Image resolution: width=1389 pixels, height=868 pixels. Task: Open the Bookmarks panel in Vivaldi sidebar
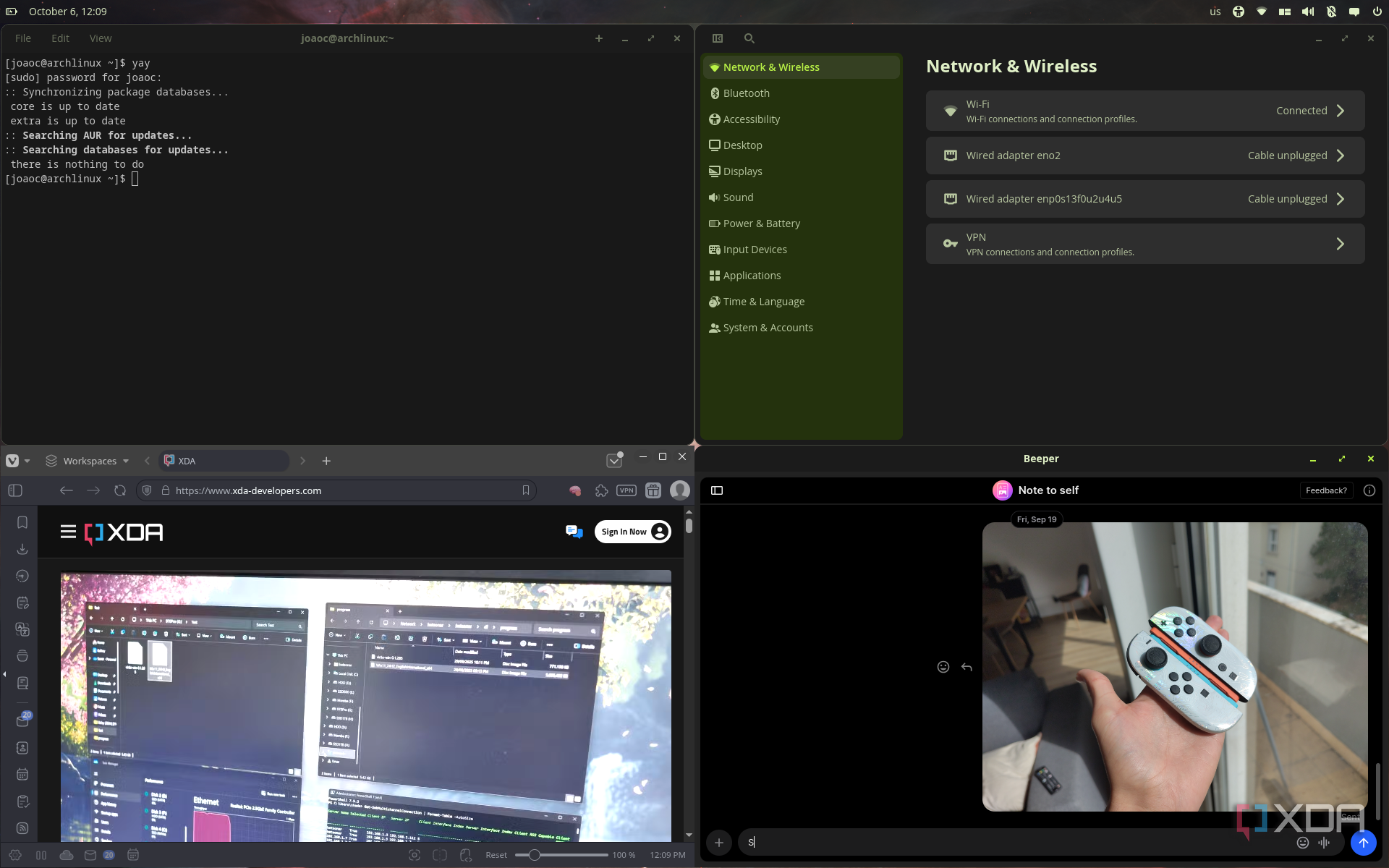[x=22, y=522]
